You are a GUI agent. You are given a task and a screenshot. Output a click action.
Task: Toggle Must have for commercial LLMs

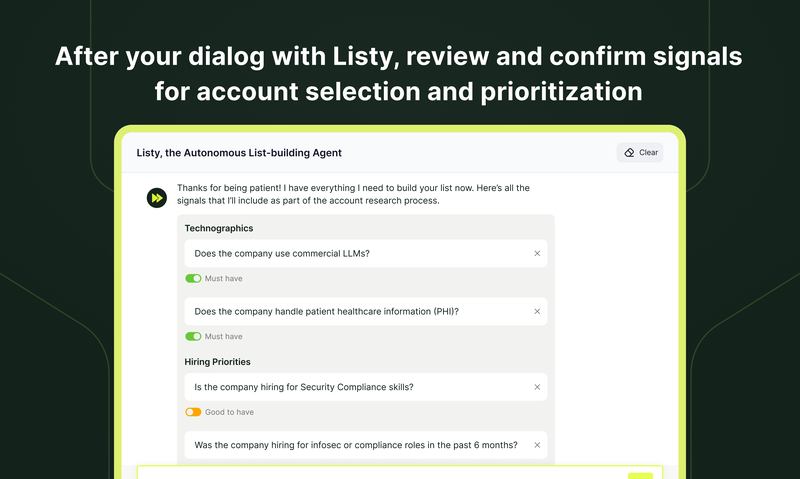click(x=193, y=279)
